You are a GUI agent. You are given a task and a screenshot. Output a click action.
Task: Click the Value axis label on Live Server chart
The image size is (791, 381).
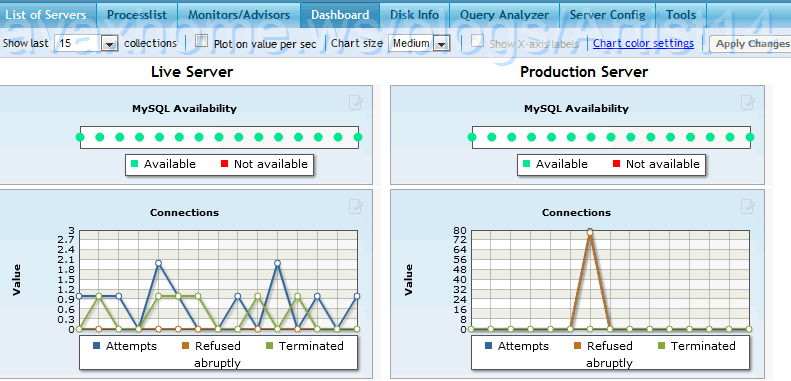pos(17,280)
